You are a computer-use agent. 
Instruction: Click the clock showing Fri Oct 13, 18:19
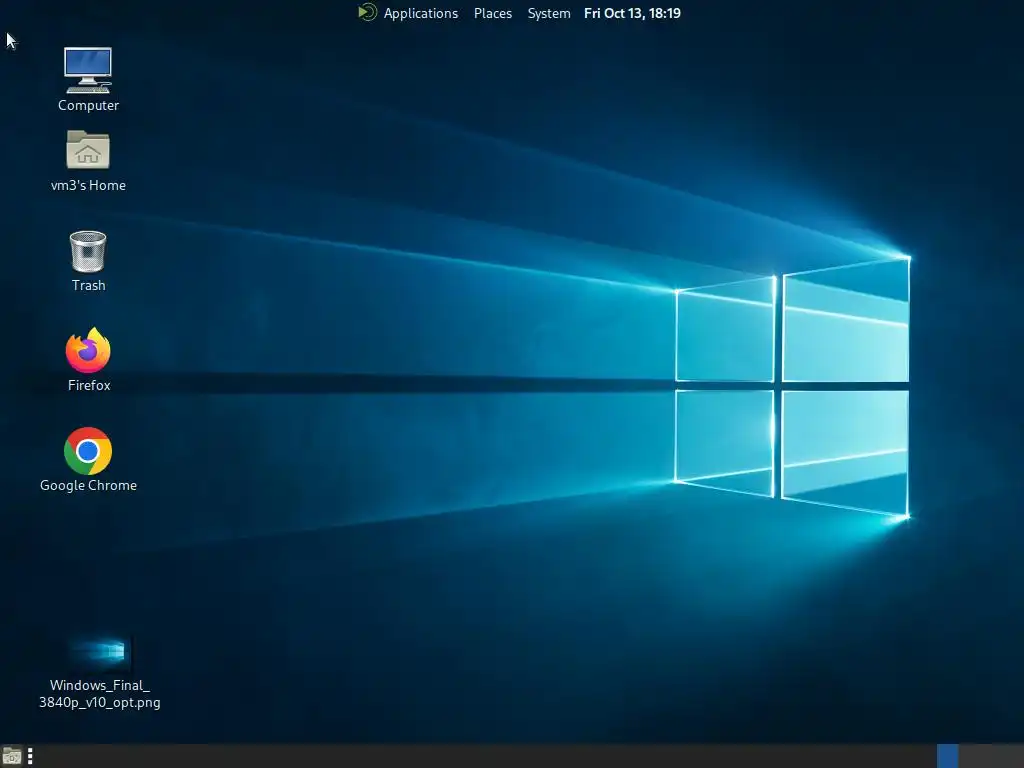632,13
